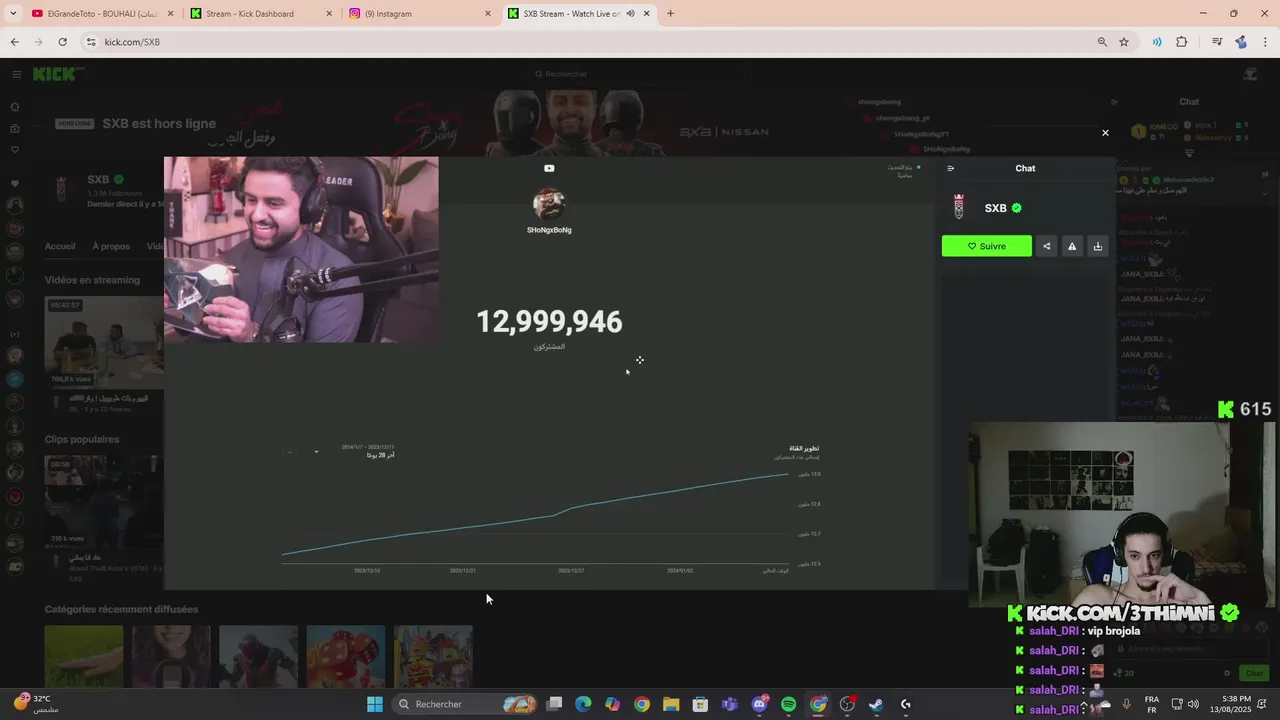This screenshot has height=720, width=1280.
Task: Open Discord from the taskbar
Action: (760, 704)
